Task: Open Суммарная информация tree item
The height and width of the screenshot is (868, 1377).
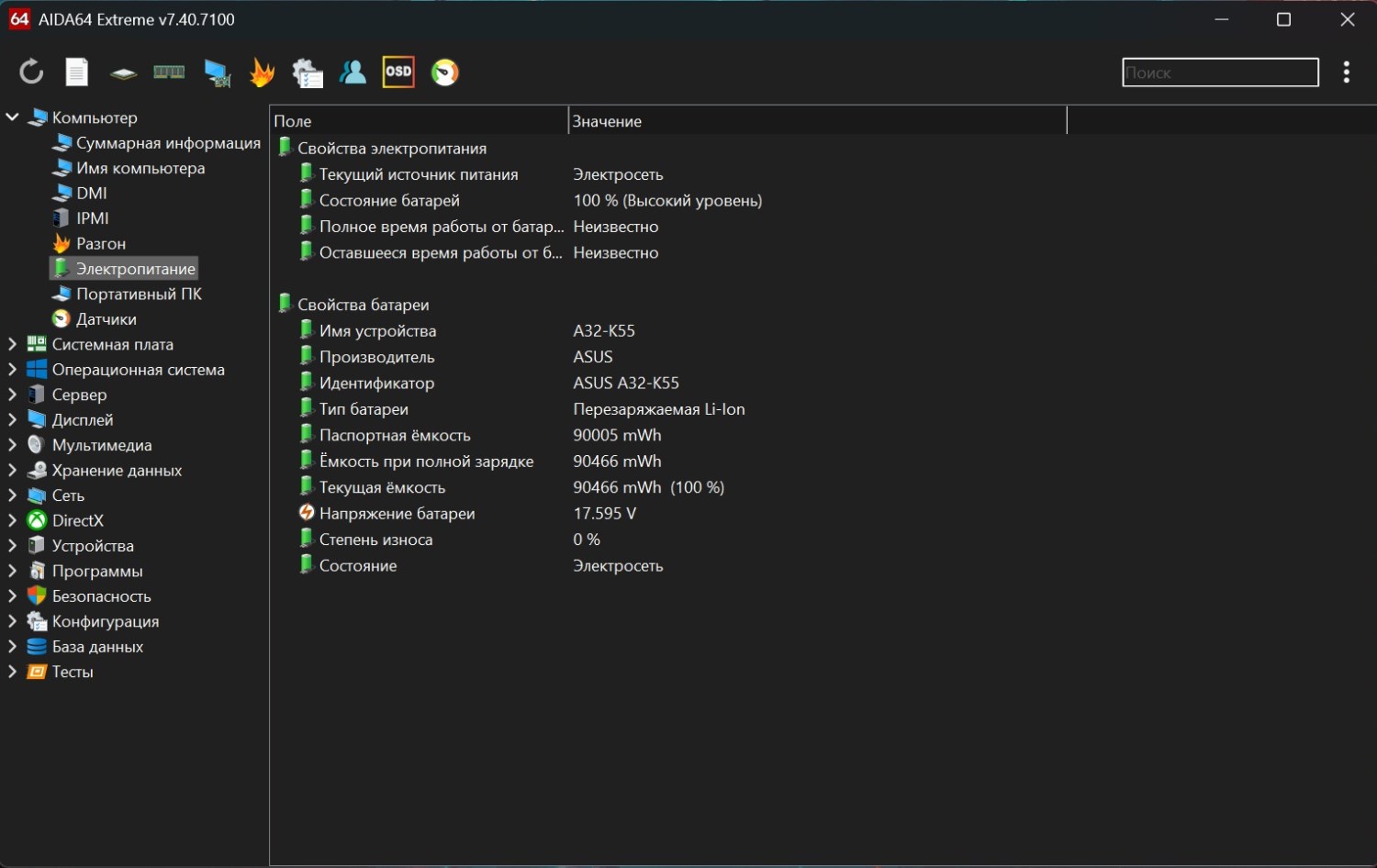Action: (x=167, y=143)
